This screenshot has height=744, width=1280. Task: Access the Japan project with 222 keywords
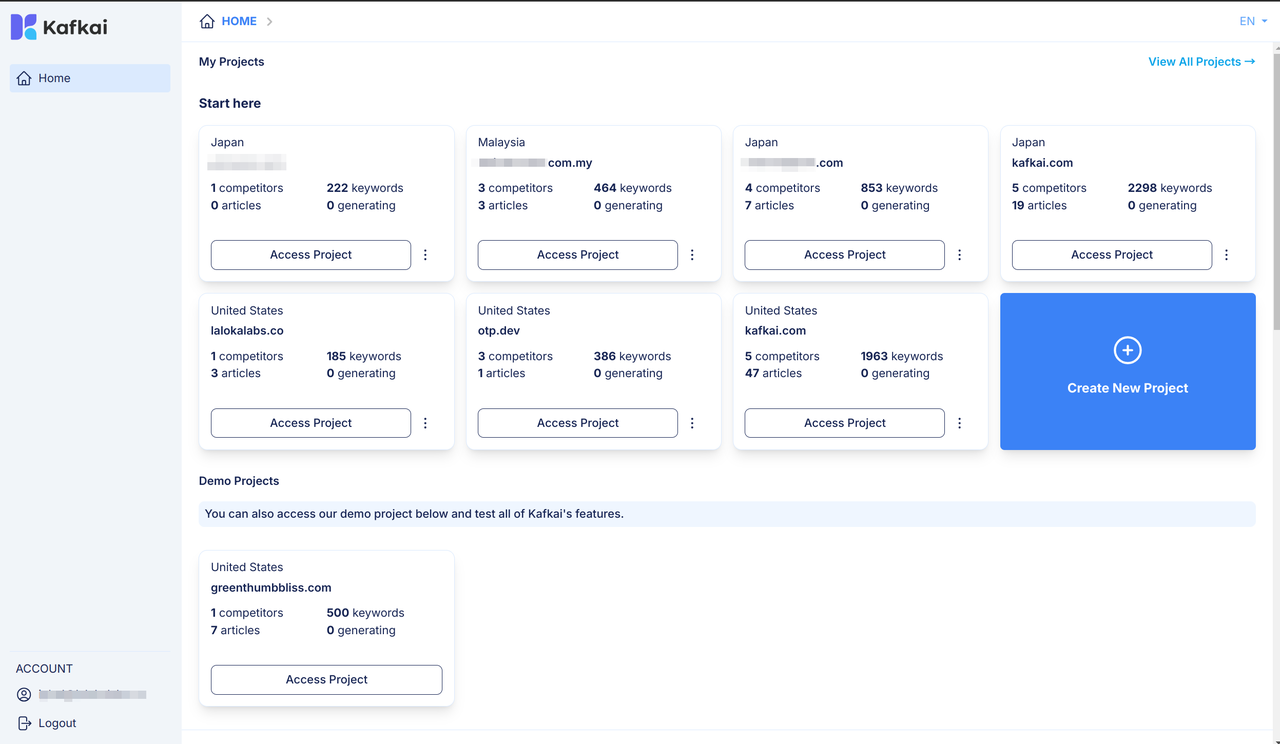[x=311, y=255]
